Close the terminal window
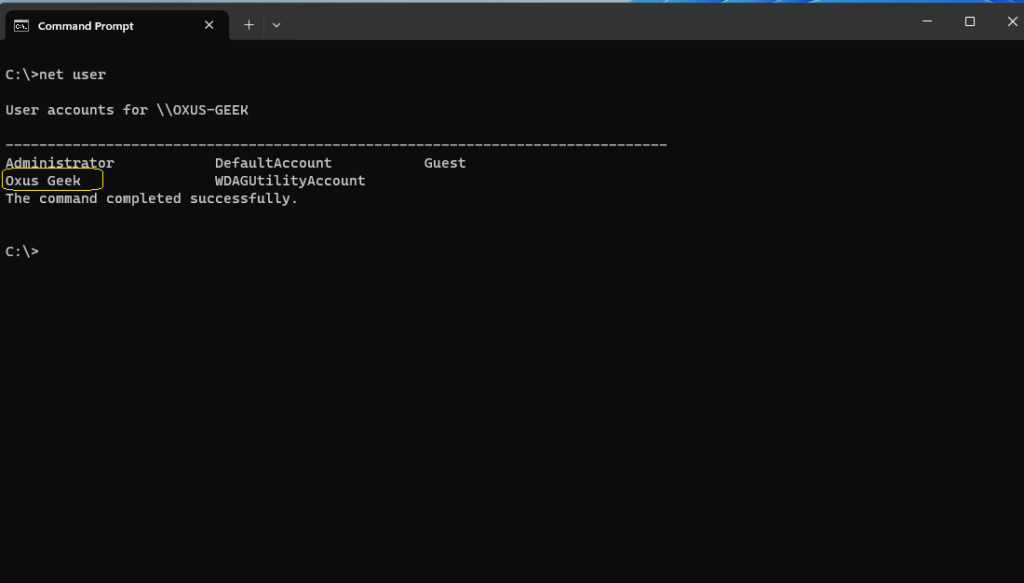This screenshot has height=583, width=1024. [1012, 21]
